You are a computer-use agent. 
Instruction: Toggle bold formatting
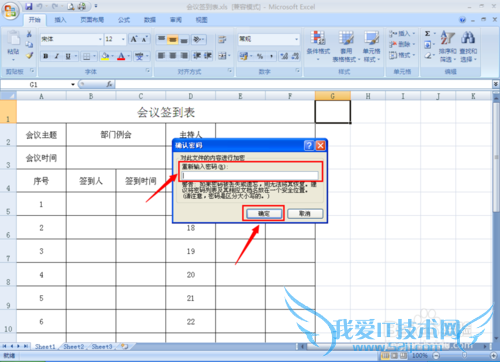point(46,56)
